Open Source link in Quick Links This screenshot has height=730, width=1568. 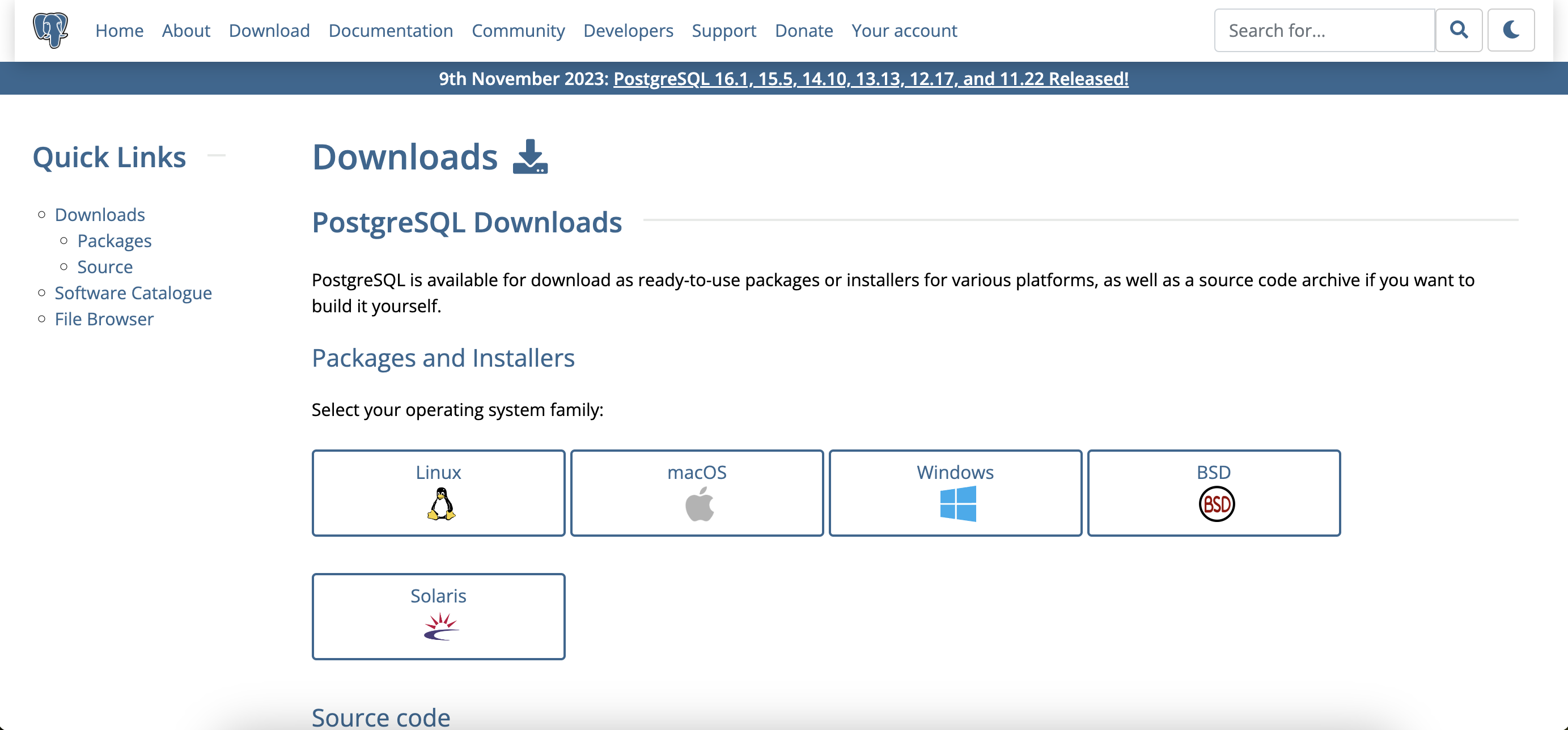tap(105, 267)
